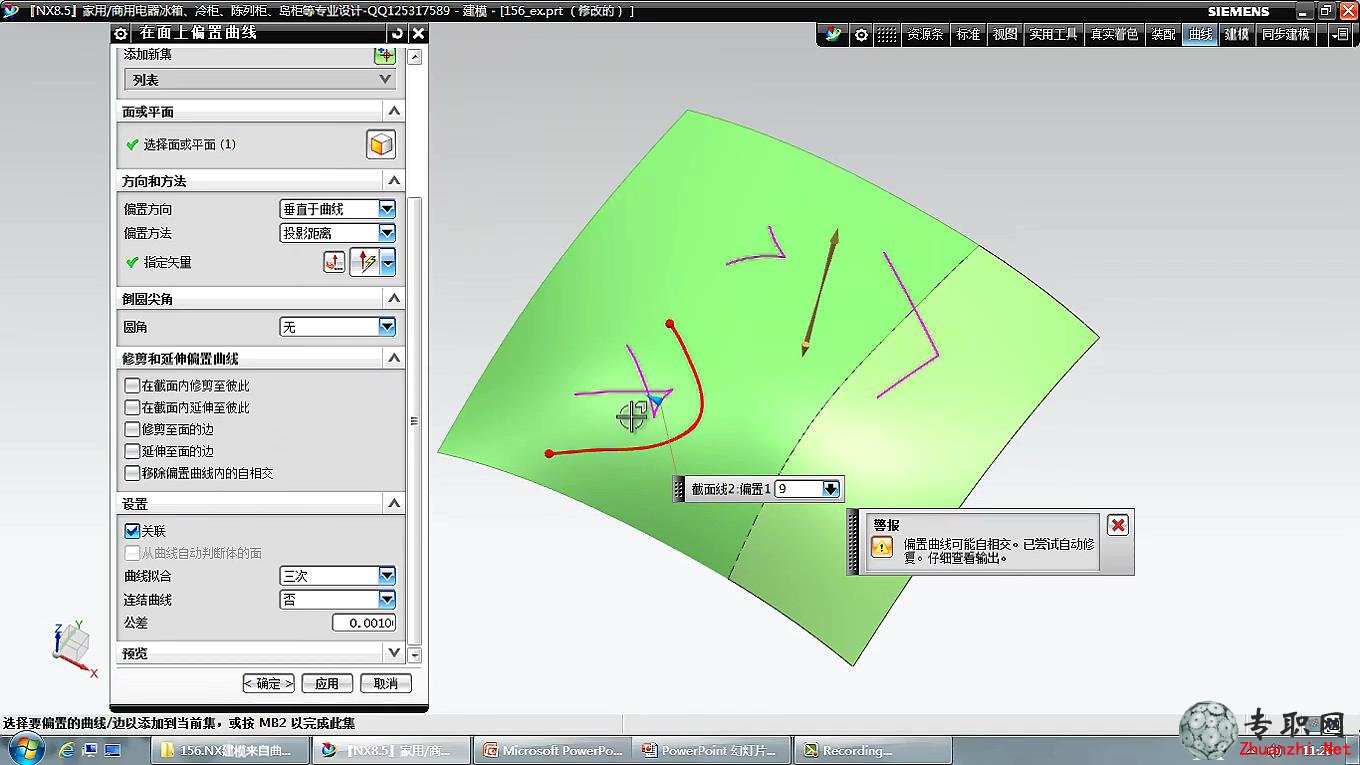
Task: Open the PowerPoint 幻灯片 taskbar item
Action: click(x=713, y=750)
